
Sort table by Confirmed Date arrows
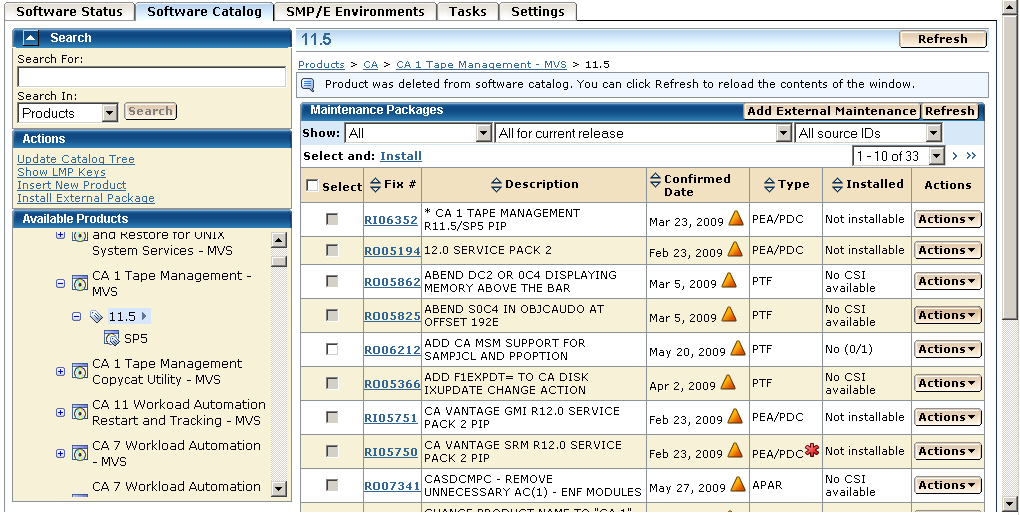pyautogui.click(x=655, y=182)
